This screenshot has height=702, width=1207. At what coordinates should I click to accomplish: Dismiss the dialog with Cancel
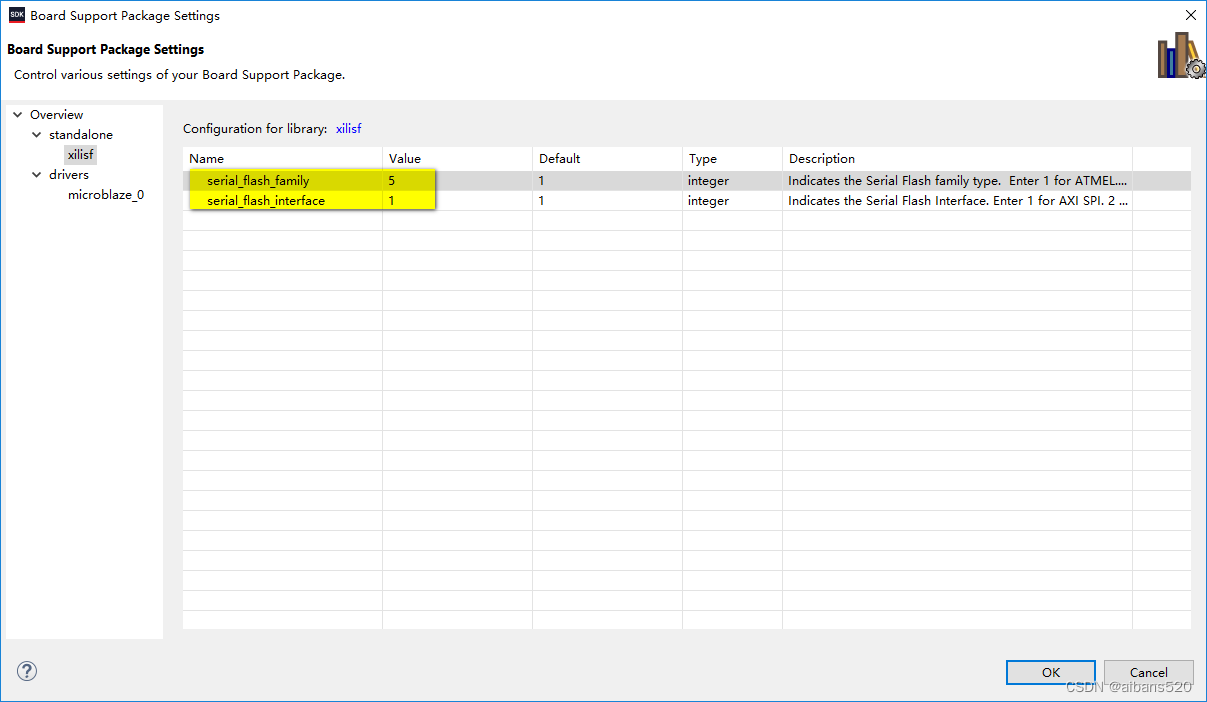pyautogui.click(x=1148, y=672)
